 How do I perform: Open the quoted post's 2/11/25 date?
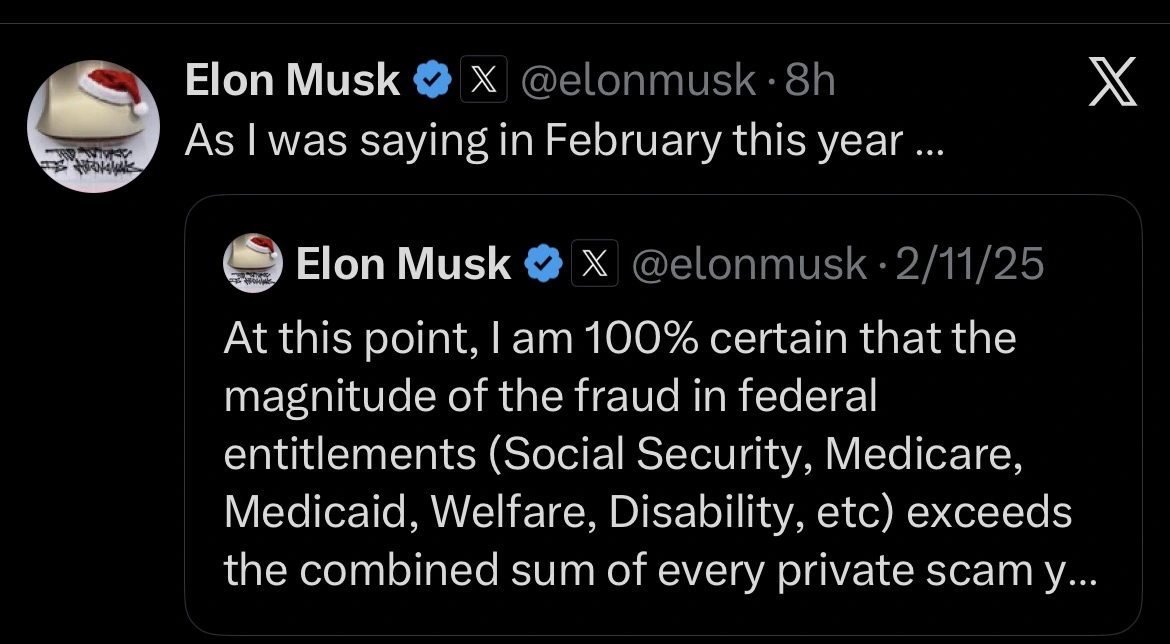point(969,264)
